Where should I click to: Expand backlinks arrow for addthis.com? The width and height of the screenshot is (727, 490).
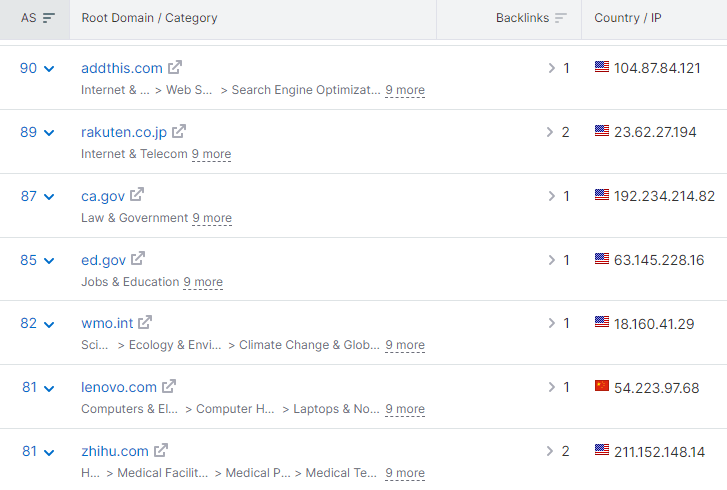pos(551,68)
